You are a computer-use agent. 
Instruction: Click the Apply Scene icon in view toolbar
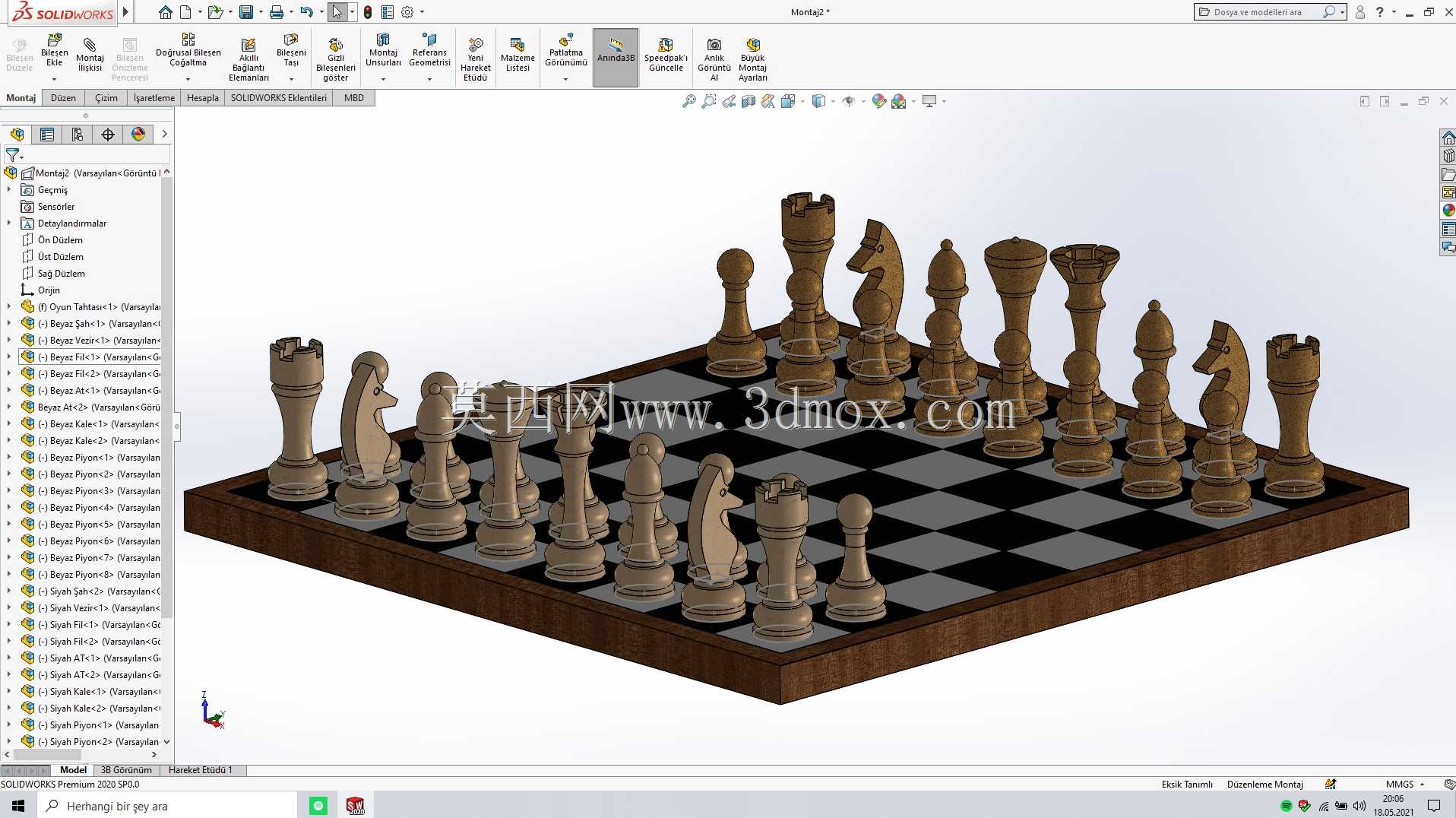(x=899, y=101)
